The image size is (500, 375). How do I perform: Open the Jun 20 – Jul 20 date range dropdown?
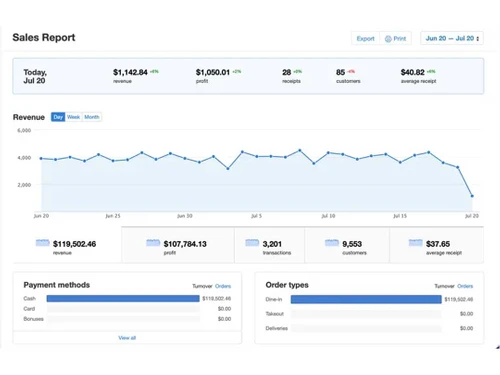click(x=452, y=38)
